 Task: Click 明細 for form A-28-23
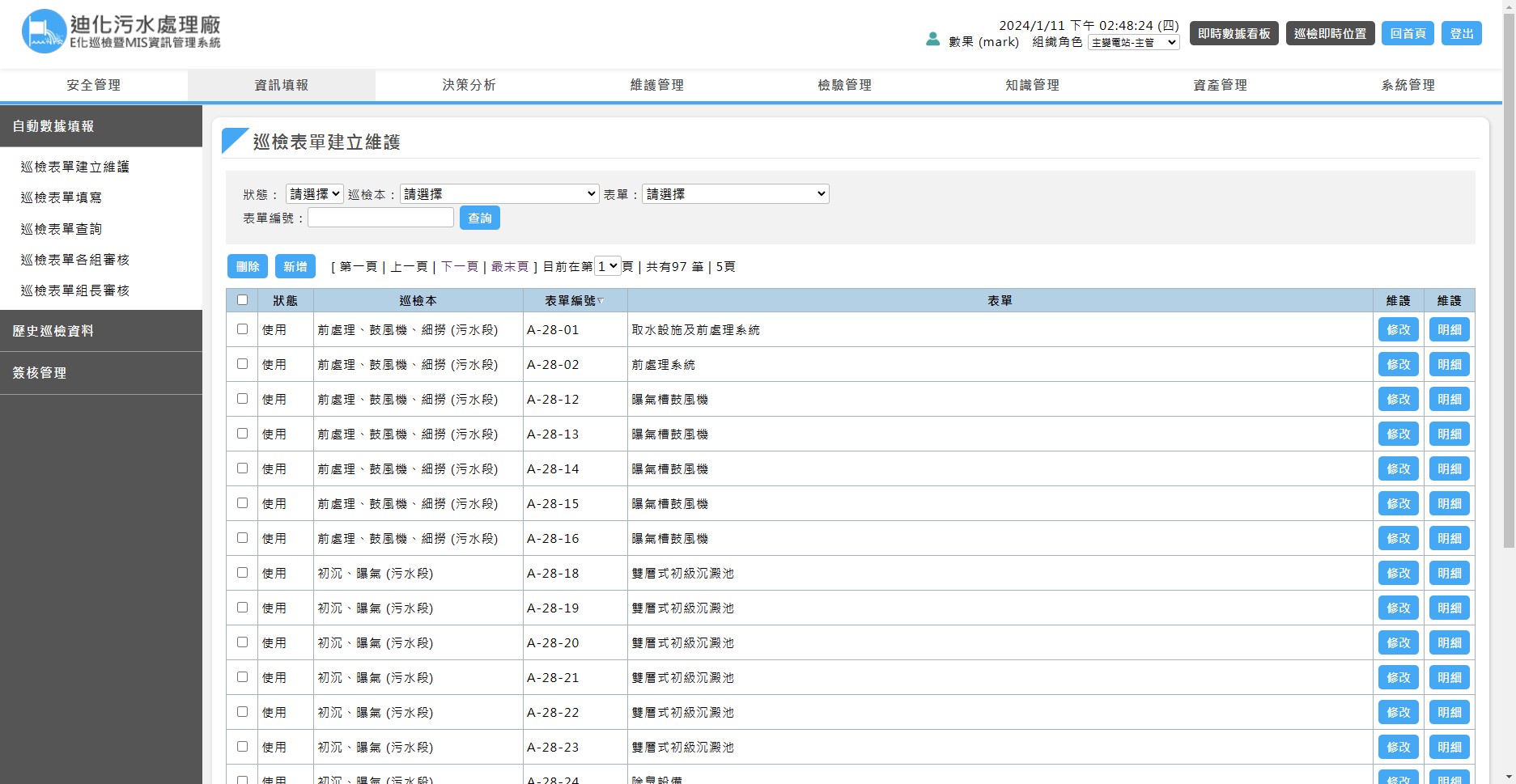1450,747
